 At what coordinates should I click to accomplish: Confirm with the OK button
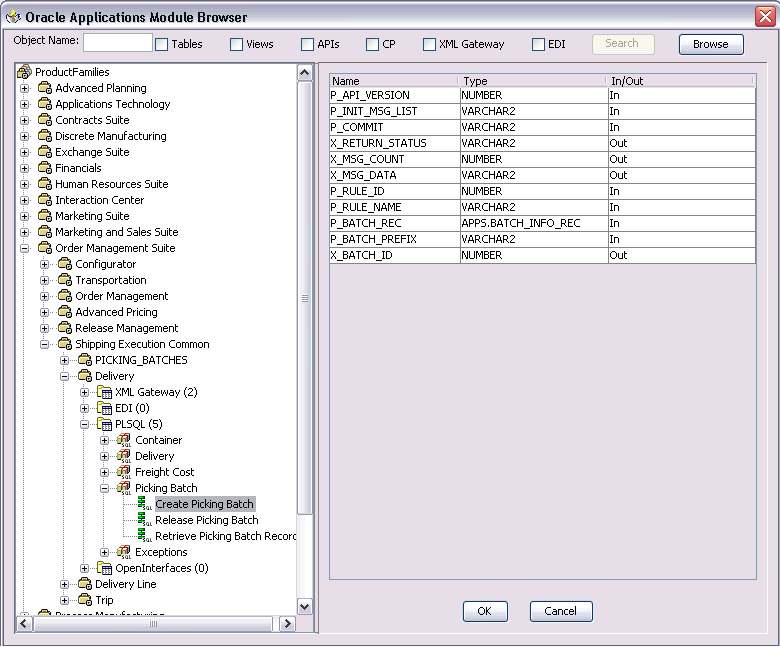(x=485, y=611)
